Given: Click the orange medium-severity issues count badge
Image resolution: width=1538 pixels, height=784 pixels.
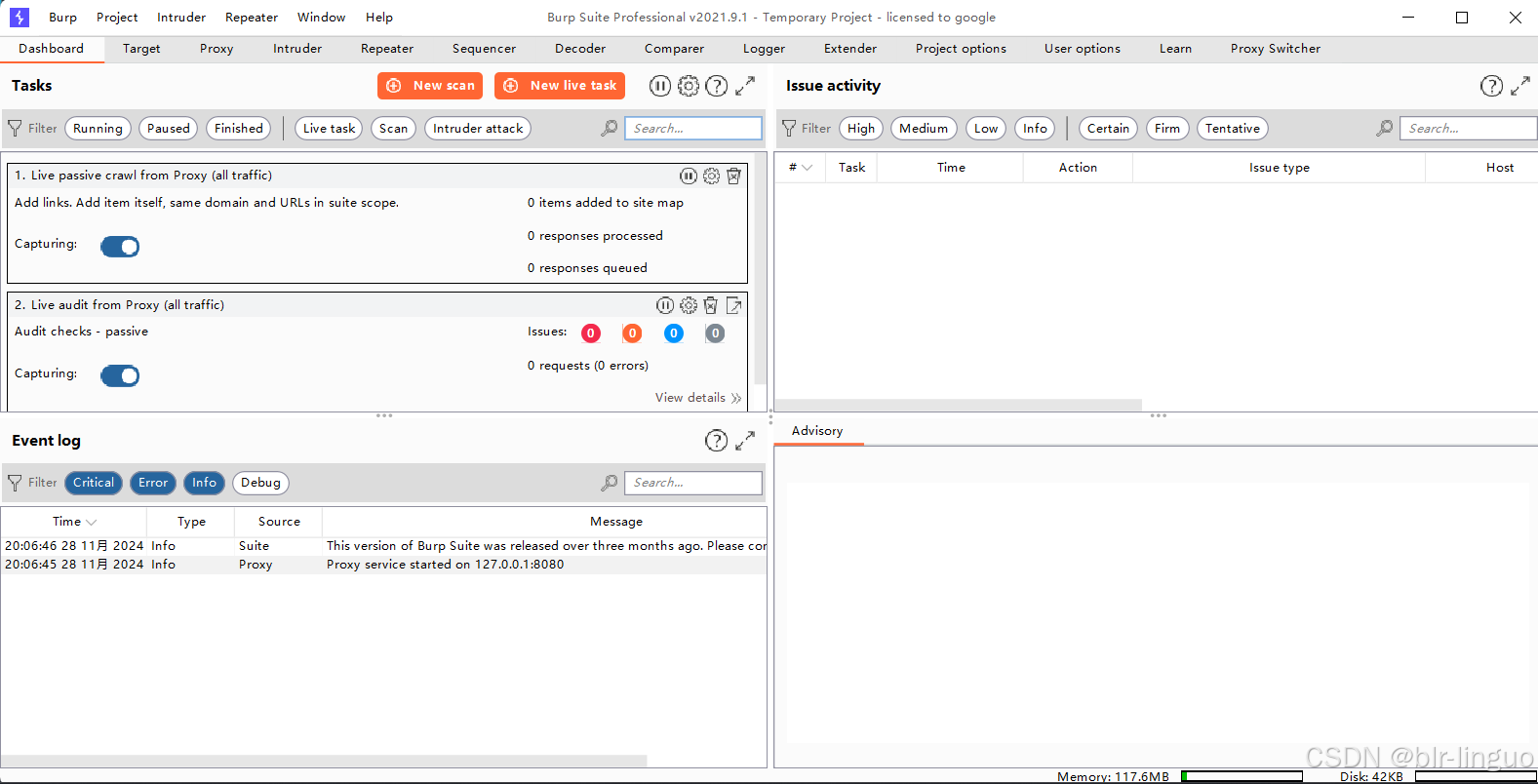Looking at the screenshot, I should tap(632, 333).
